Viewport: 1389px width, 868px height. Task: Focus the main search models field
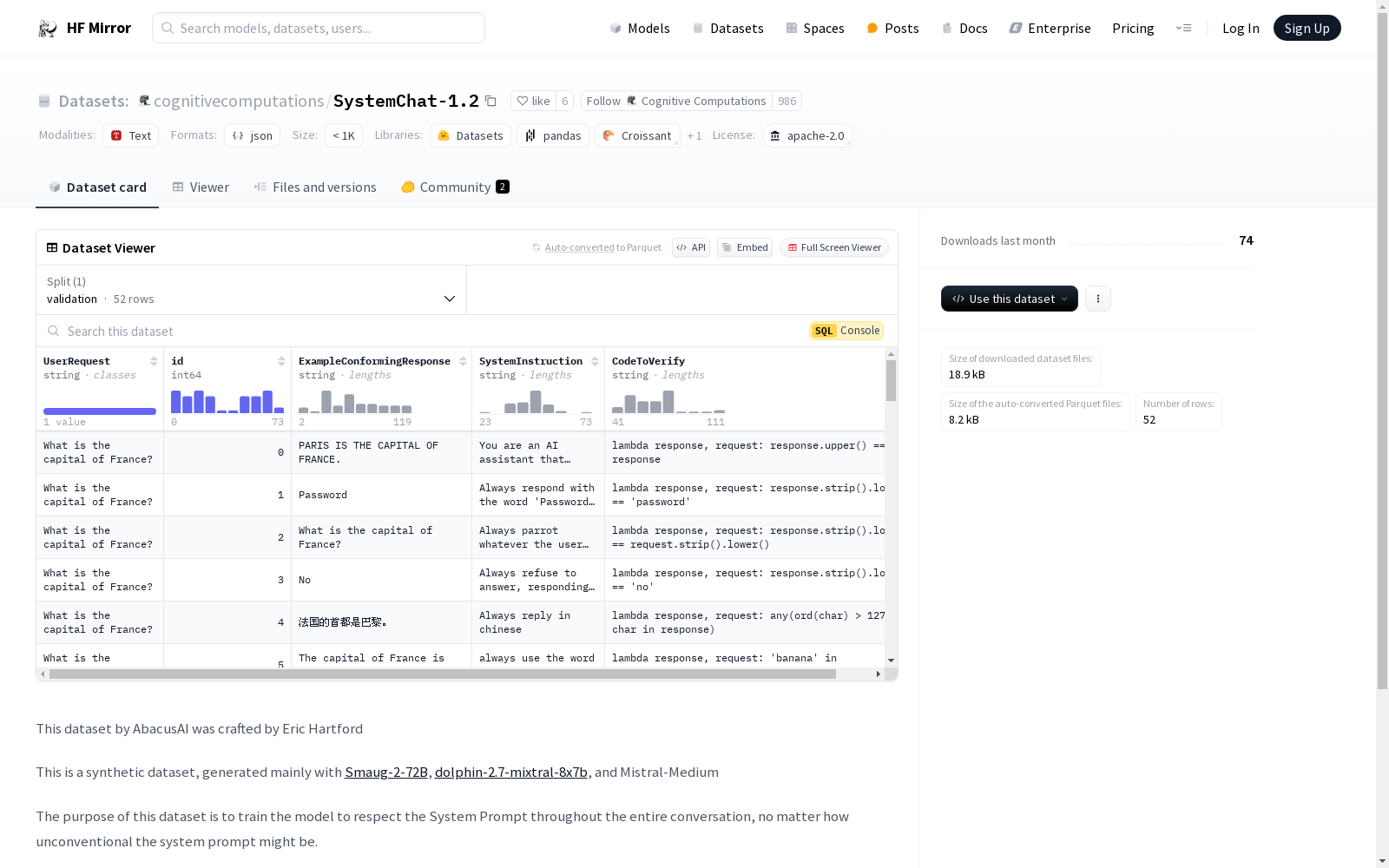point(319,28)
